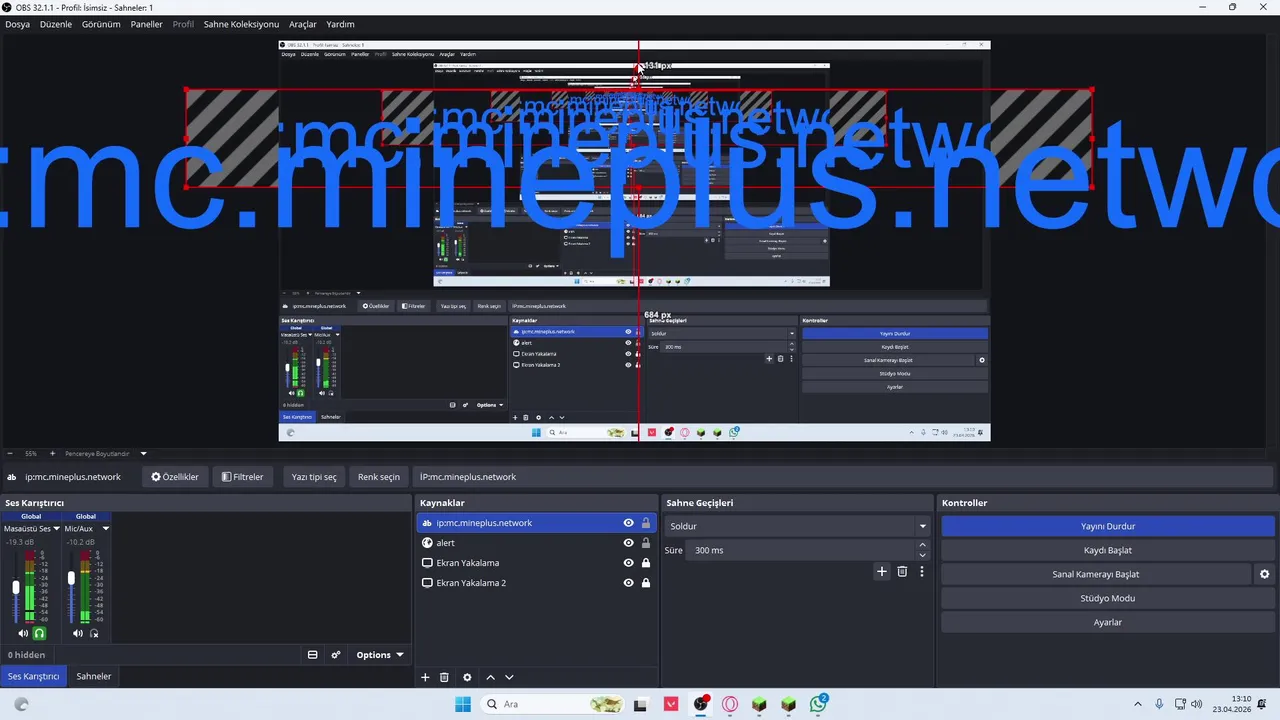The image size is (1280, 720).
Task: Unlock the Ekran Yakalama 2 source
Action: [646, 583]
